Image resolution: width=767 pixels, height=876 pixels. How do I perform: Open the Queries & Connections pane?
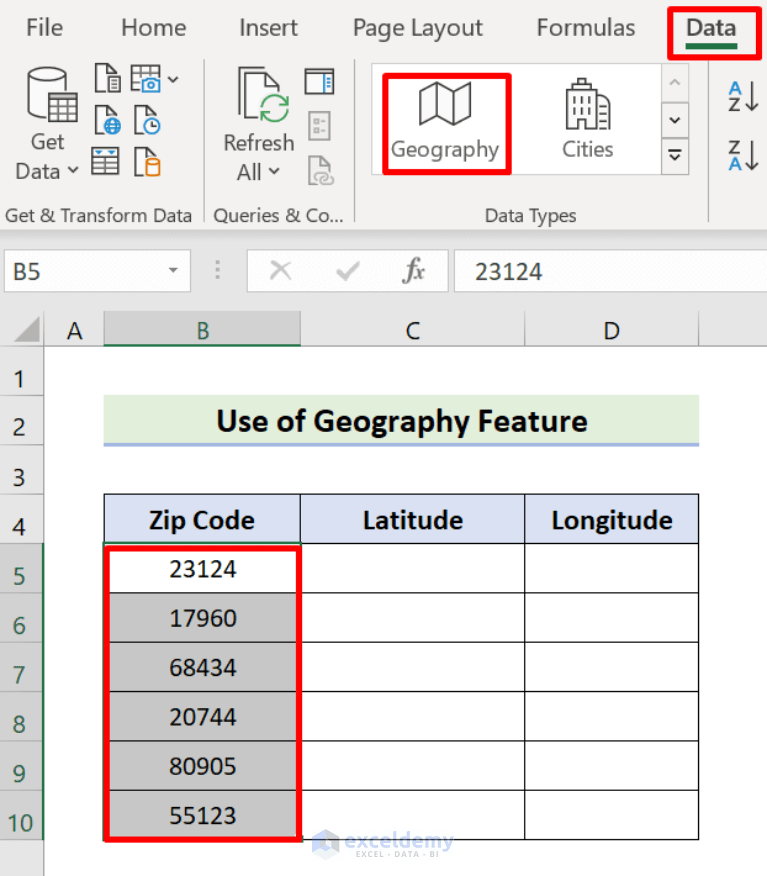(x=319, y=80)
